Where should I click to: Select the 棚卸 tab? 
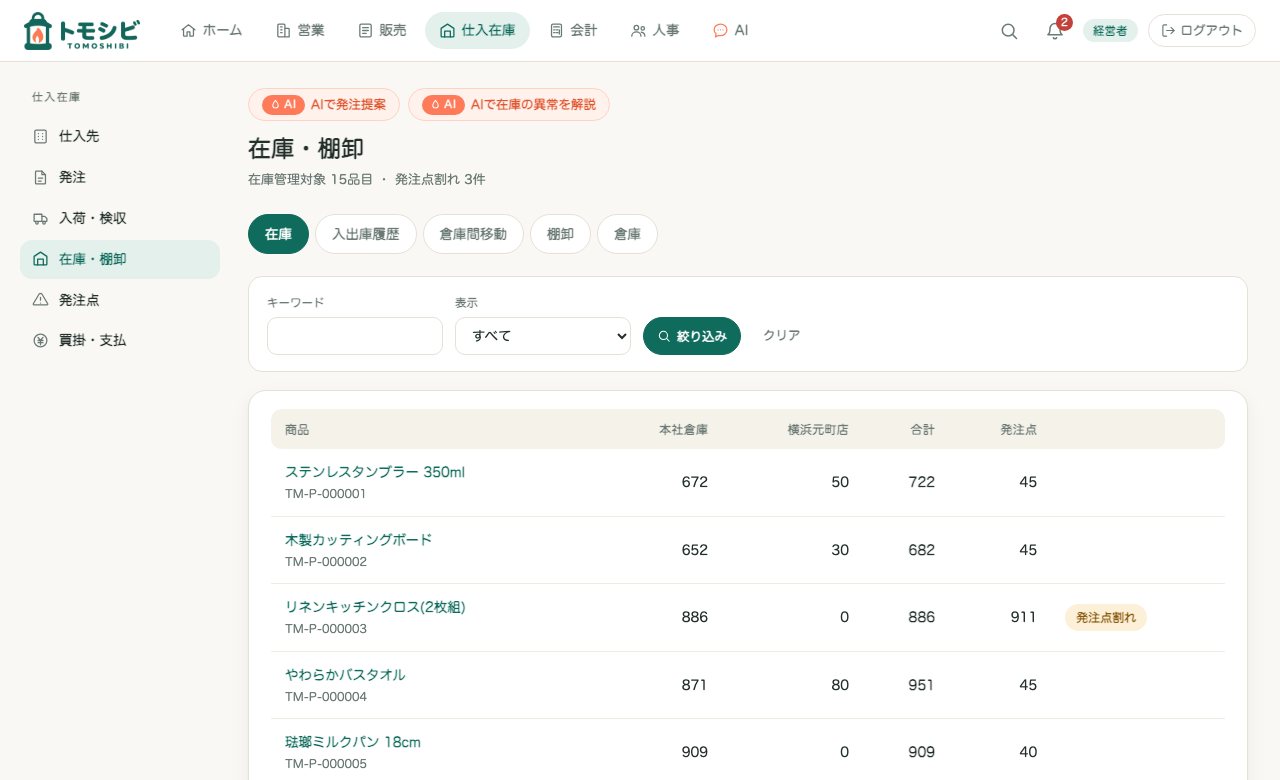point(560,234)
